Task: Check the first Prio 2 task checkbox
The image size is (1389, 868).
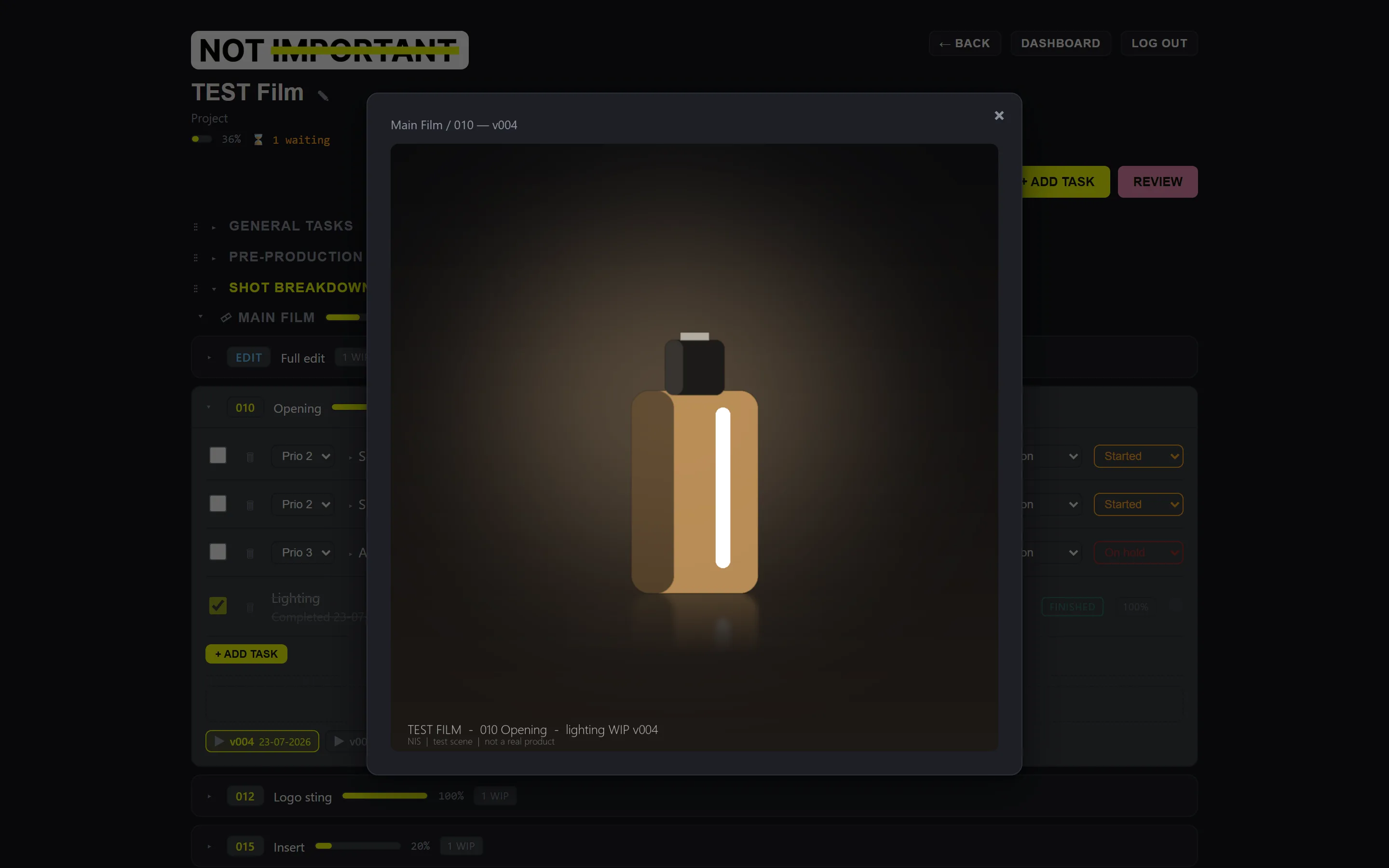Action: pyautogui.click(x=218, y=455)
